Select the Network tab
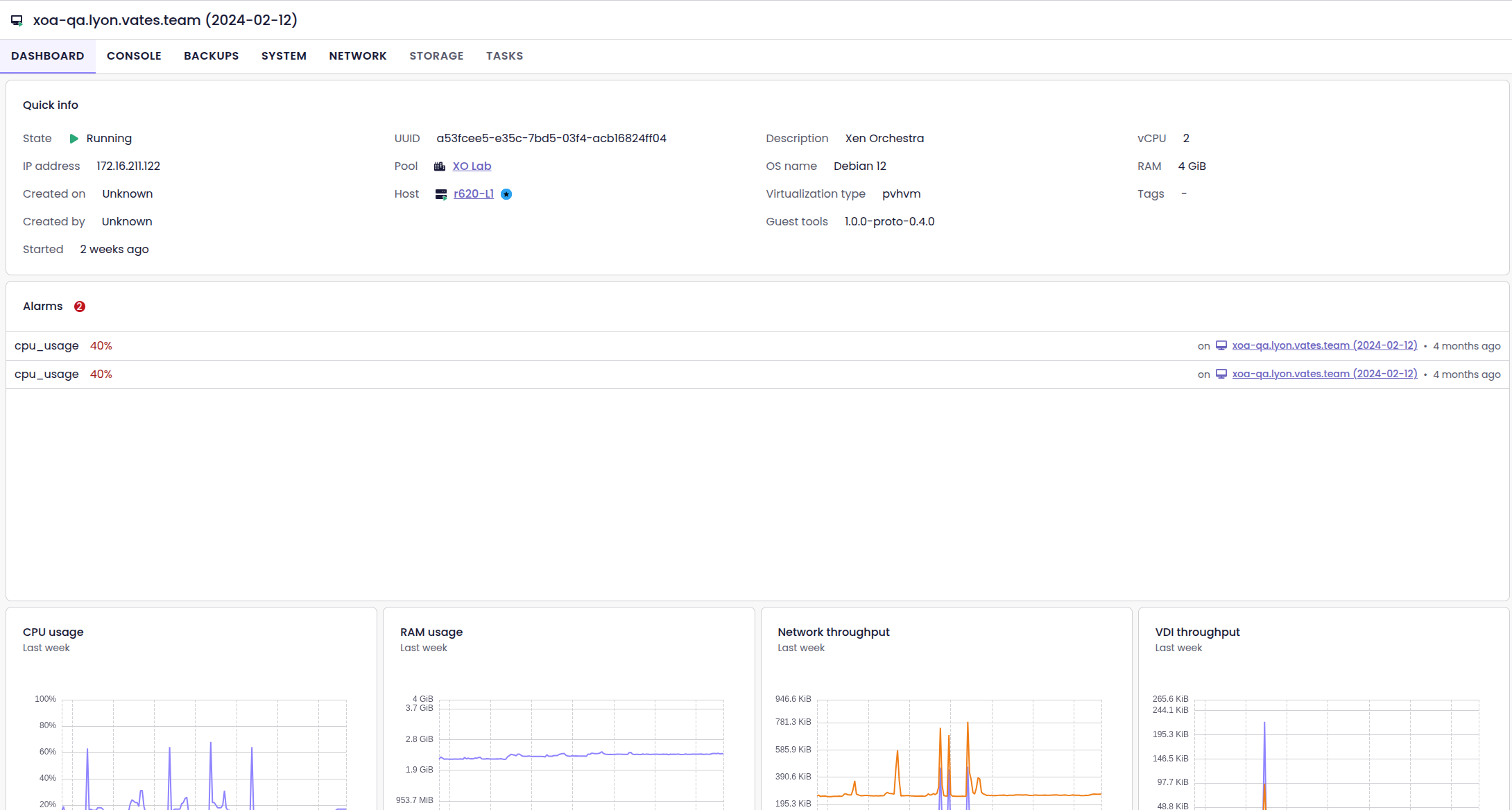Screen dimensions: 1512x810 [358, 56]
